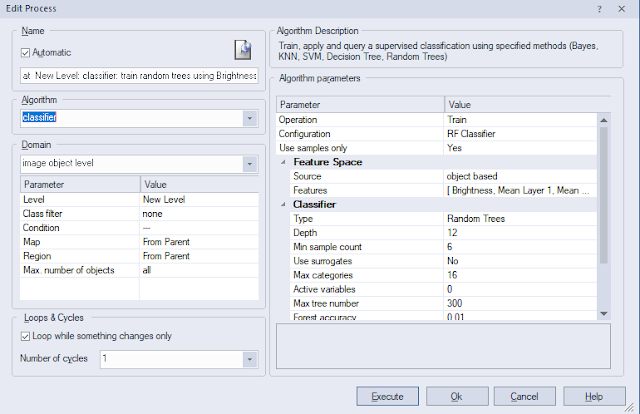Viewport: 640px width, 414px height.
Task: Click the process name document icon
Action: tap(242, 51)
